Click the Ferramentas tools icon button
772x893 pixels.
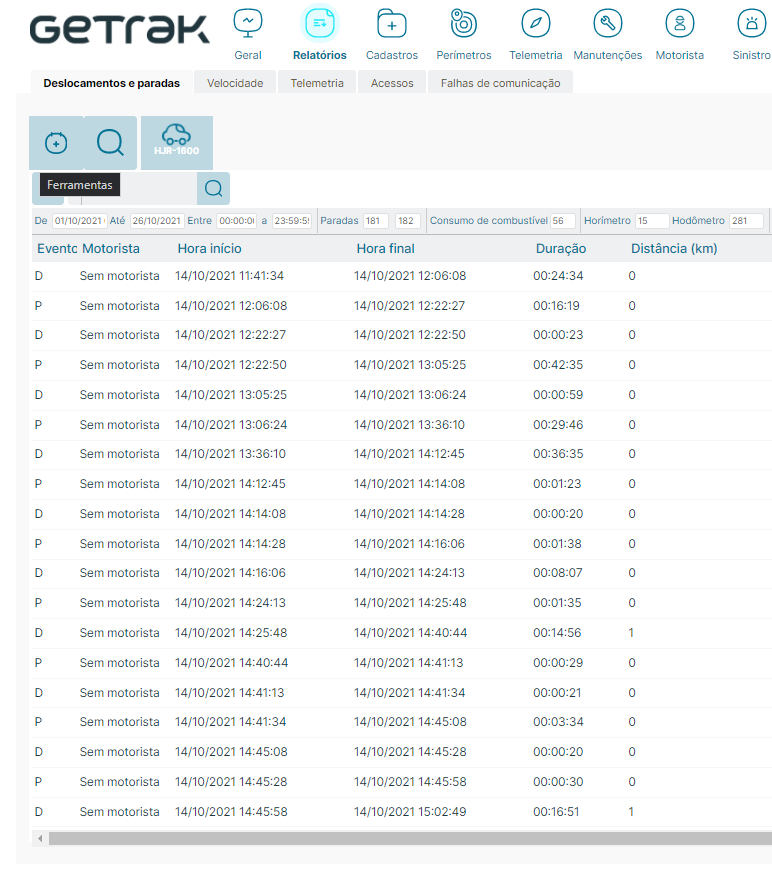coord(56,143)
